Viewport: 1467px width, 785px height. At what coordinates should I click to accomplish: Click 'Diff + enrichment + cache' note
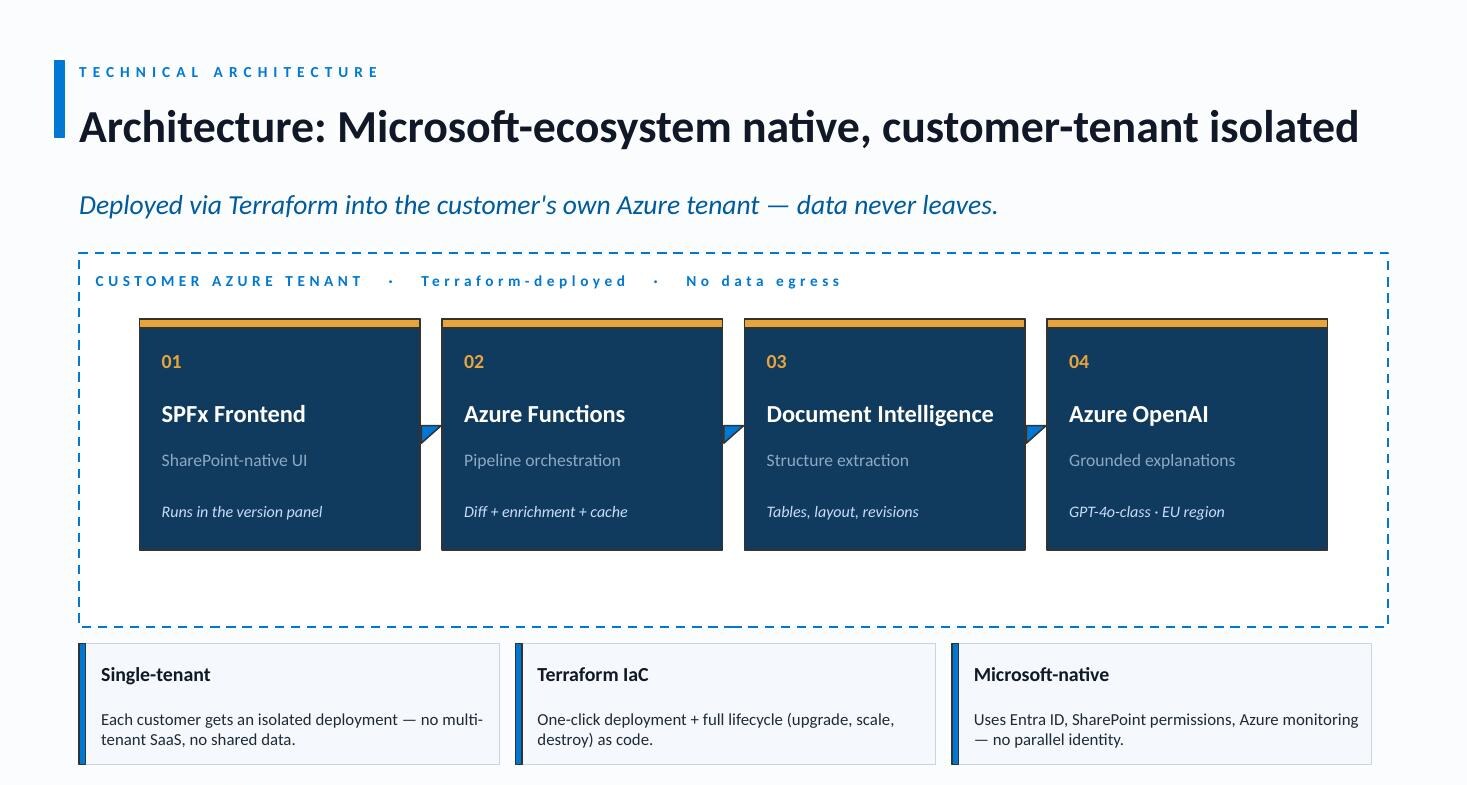click(x=546, y=511)
